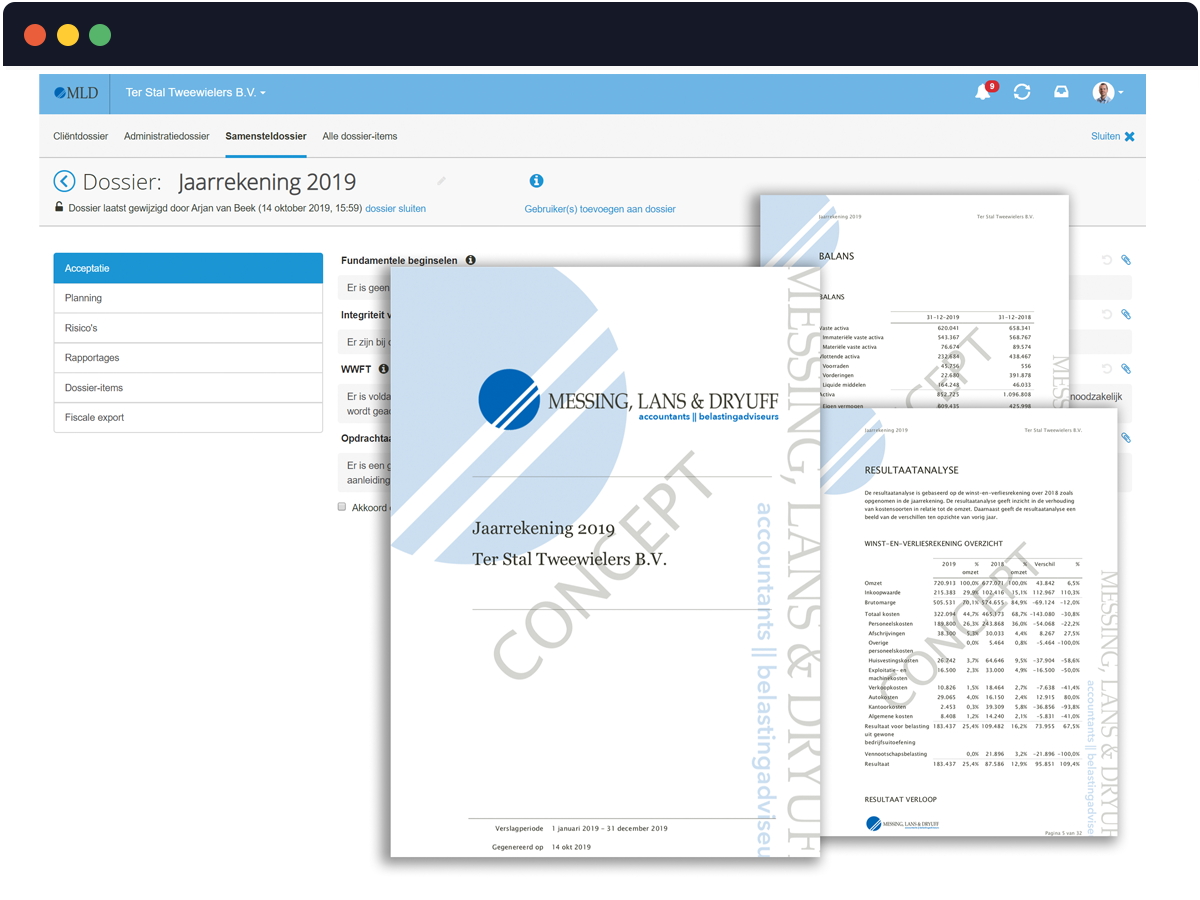The width and height of the screenshot is (1200, 900).
Task: Click the Fundamentele beginselen heading
Action: pyautogui.click(x=399, y=260)
